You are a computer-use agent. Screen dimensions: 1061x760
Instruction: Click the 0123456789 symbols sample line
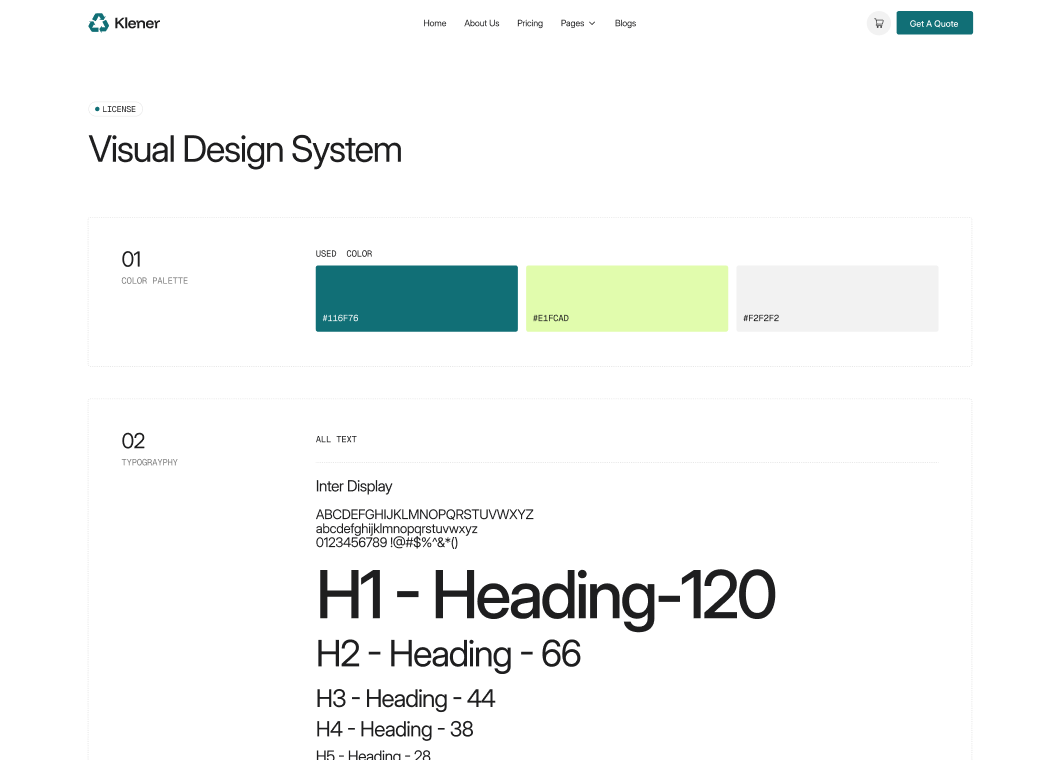[387, 542]
